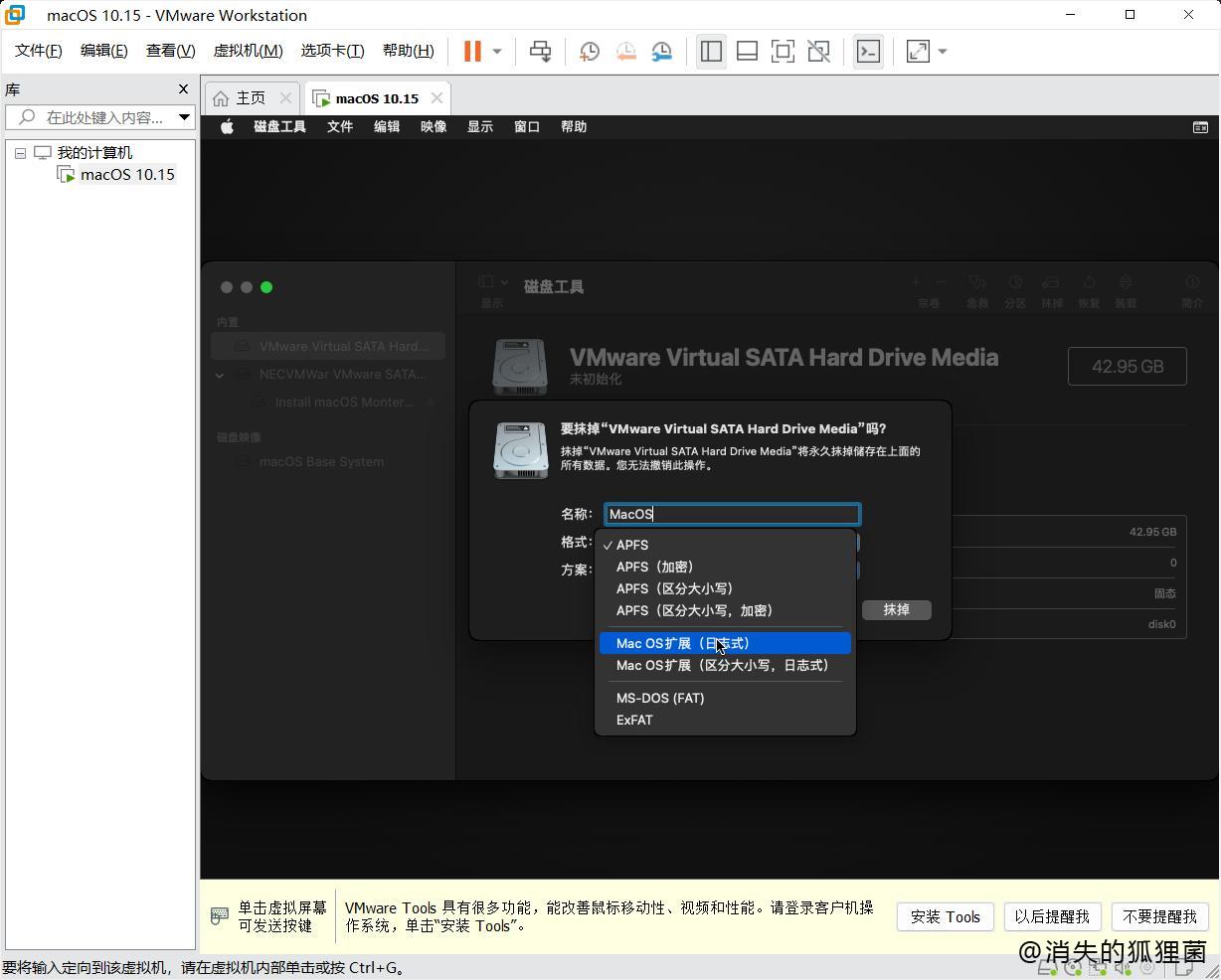The height and width of the screenshot is (980, 1221).
Task: Open the 映像 menu in macOS menu bar
Action: [434, 127]
